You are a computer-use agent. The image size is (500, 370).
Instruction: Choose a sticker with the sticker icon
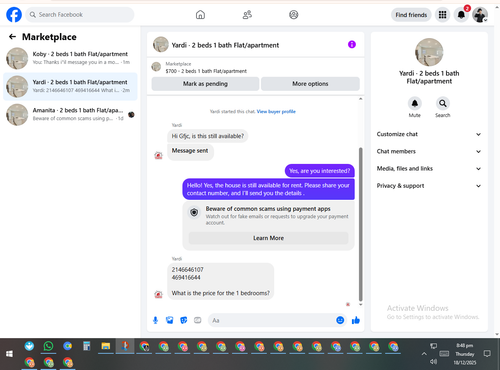[x=184, y=320]
